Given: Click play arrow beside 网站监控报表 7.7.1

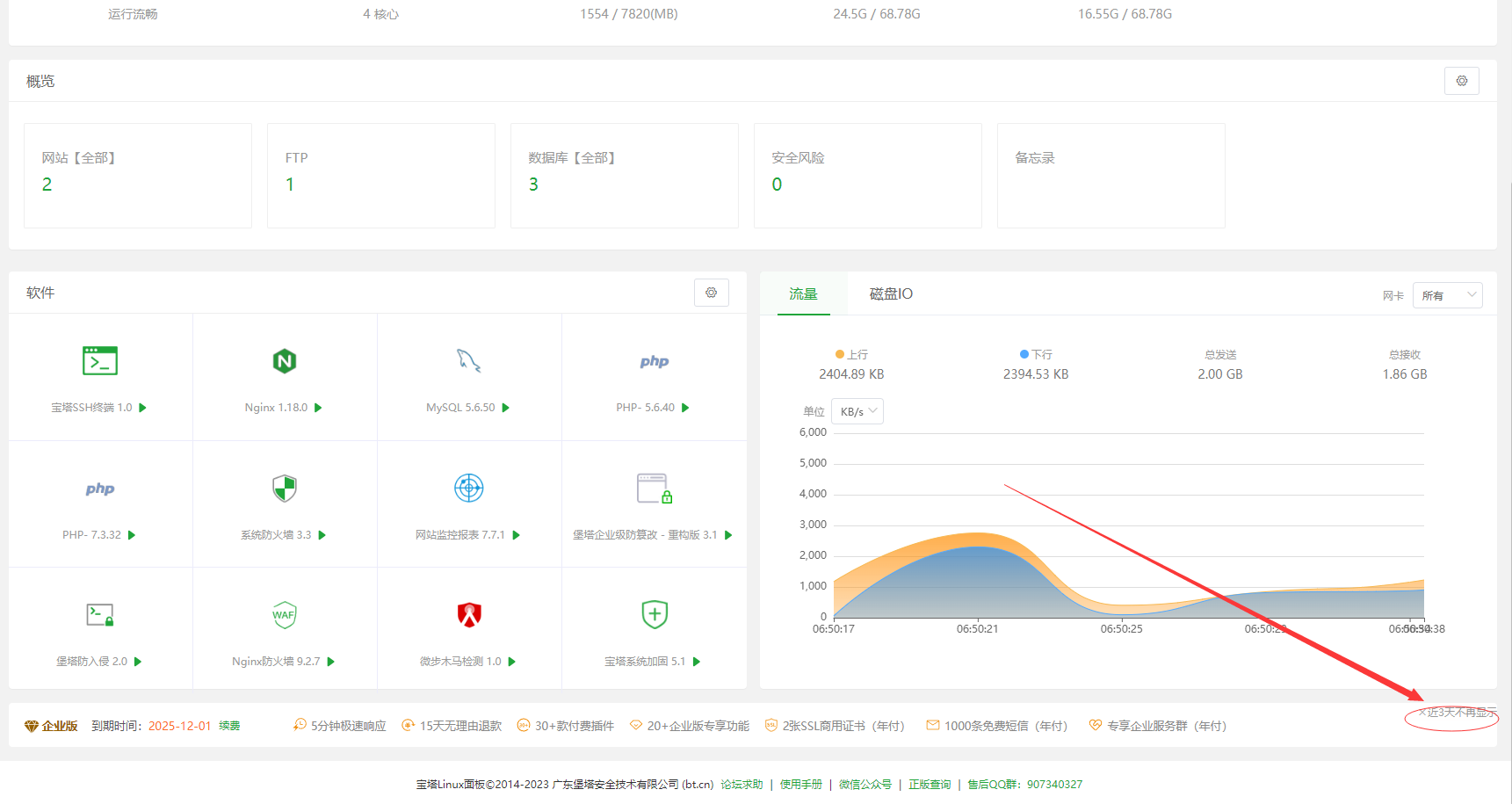Looking at the screenshot, I should tap(516, 535).
